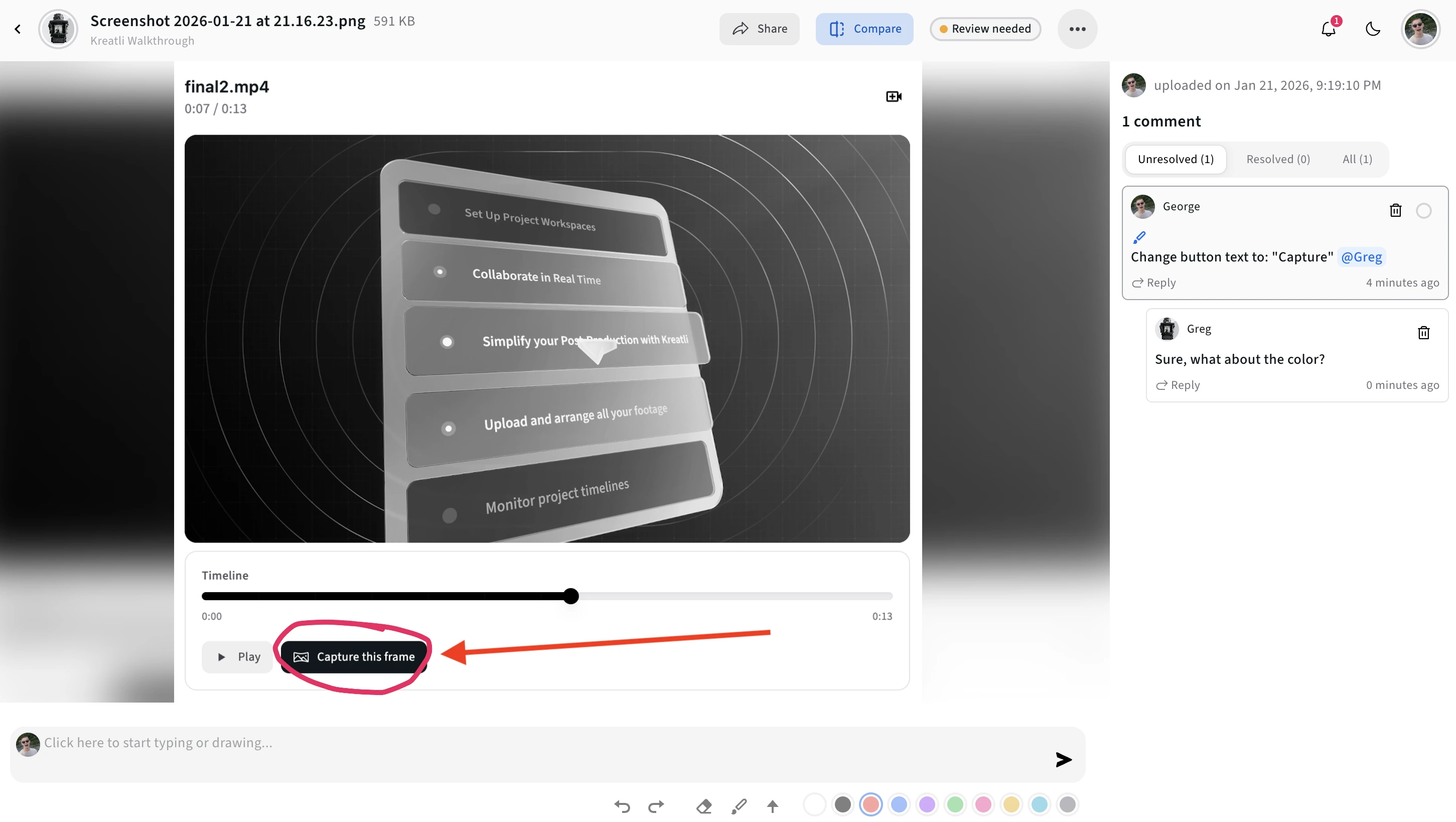
Task: Toggle dark mode with the moon icon
Action: (x=1373, y=29)
